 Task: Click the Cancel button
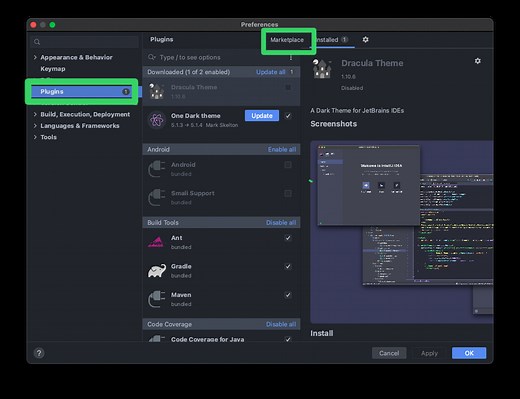(389, 353)
